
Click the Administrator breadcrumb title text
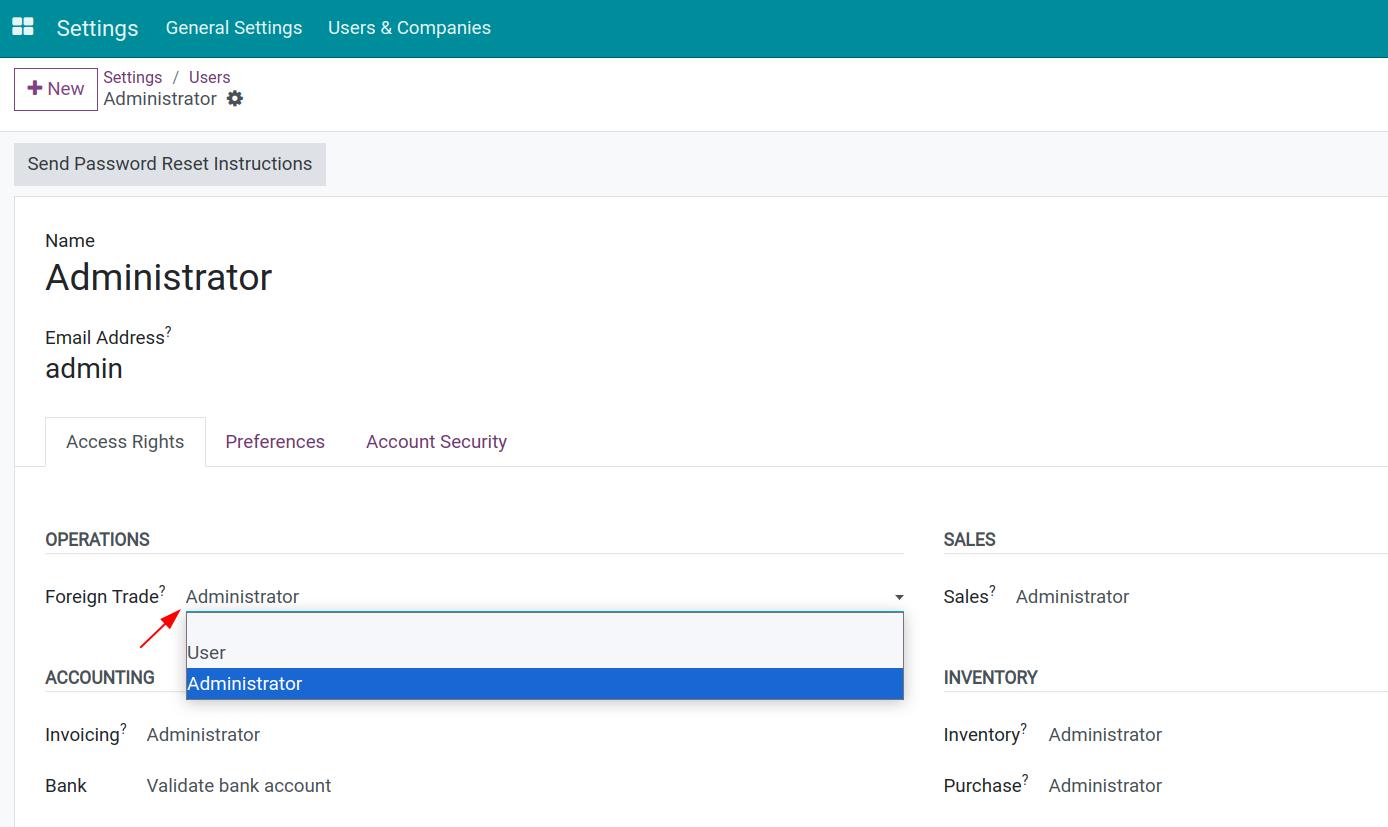pyautogui.click(x=160, y=99)
